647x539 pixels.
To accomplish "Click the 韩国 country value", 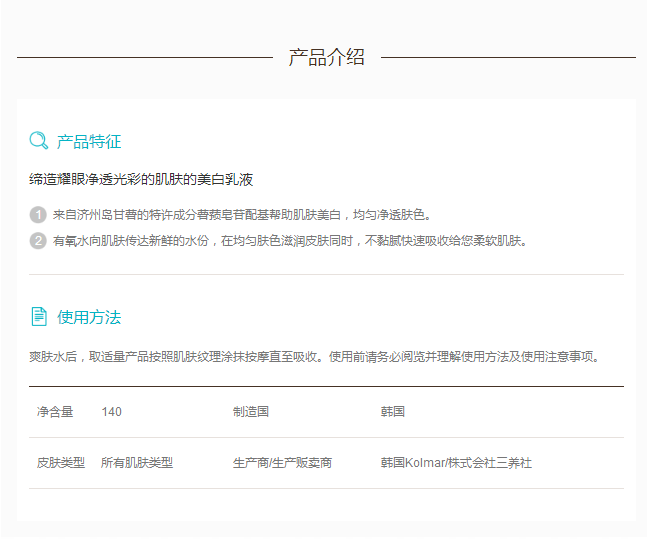I will (x=392, y=411).
